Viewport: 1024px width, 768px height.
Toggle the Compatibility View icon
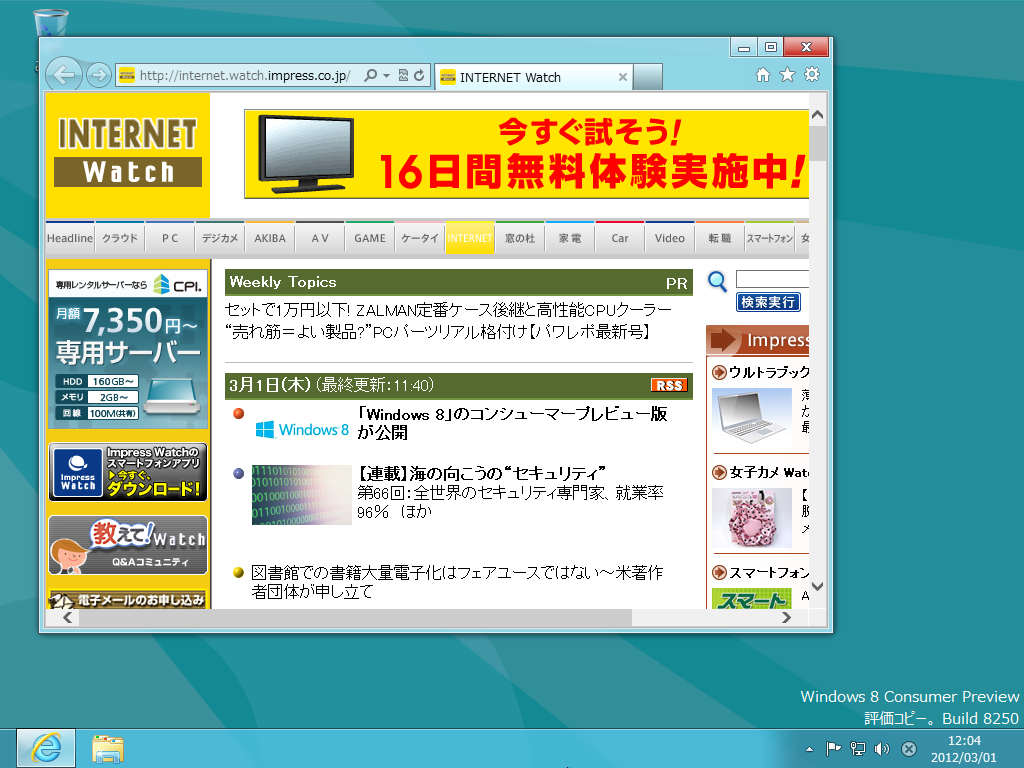(x=403, y=76)
